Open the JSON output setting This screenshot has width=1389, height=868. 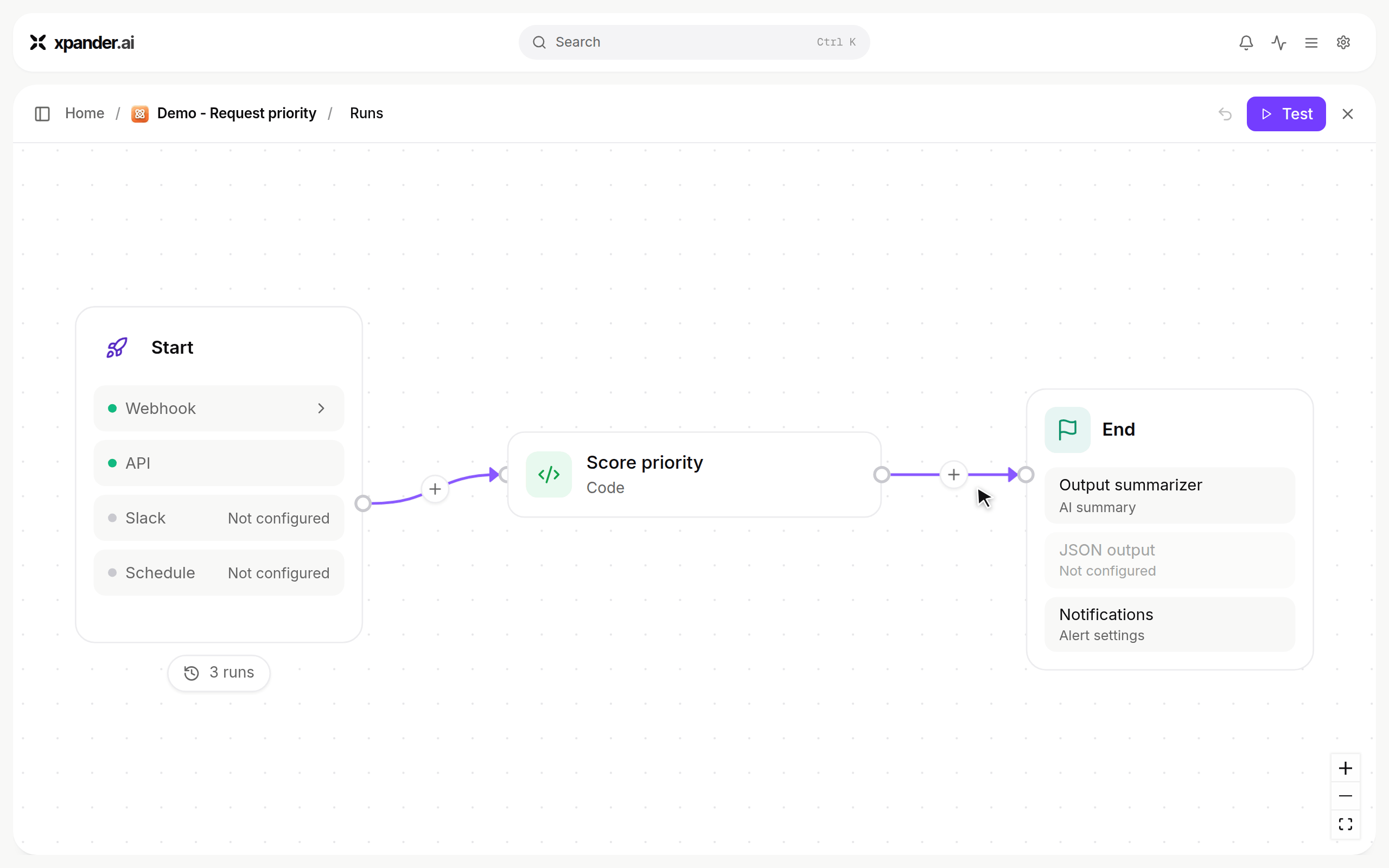tap(1170, 560)
